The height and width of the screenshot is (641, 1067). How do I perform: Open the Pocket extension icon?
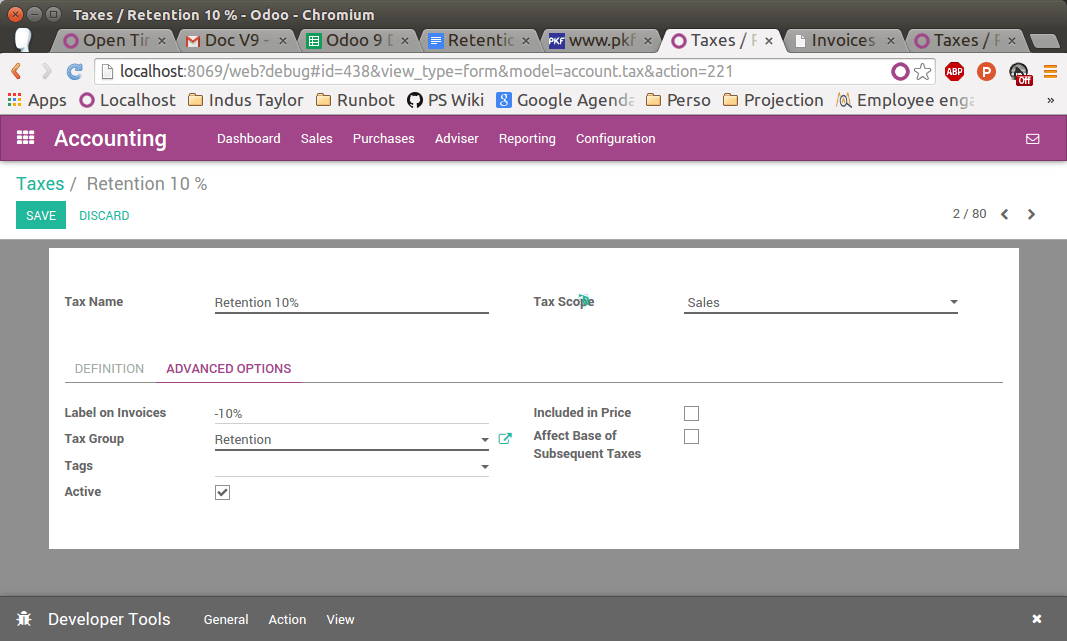pos(986,71)
